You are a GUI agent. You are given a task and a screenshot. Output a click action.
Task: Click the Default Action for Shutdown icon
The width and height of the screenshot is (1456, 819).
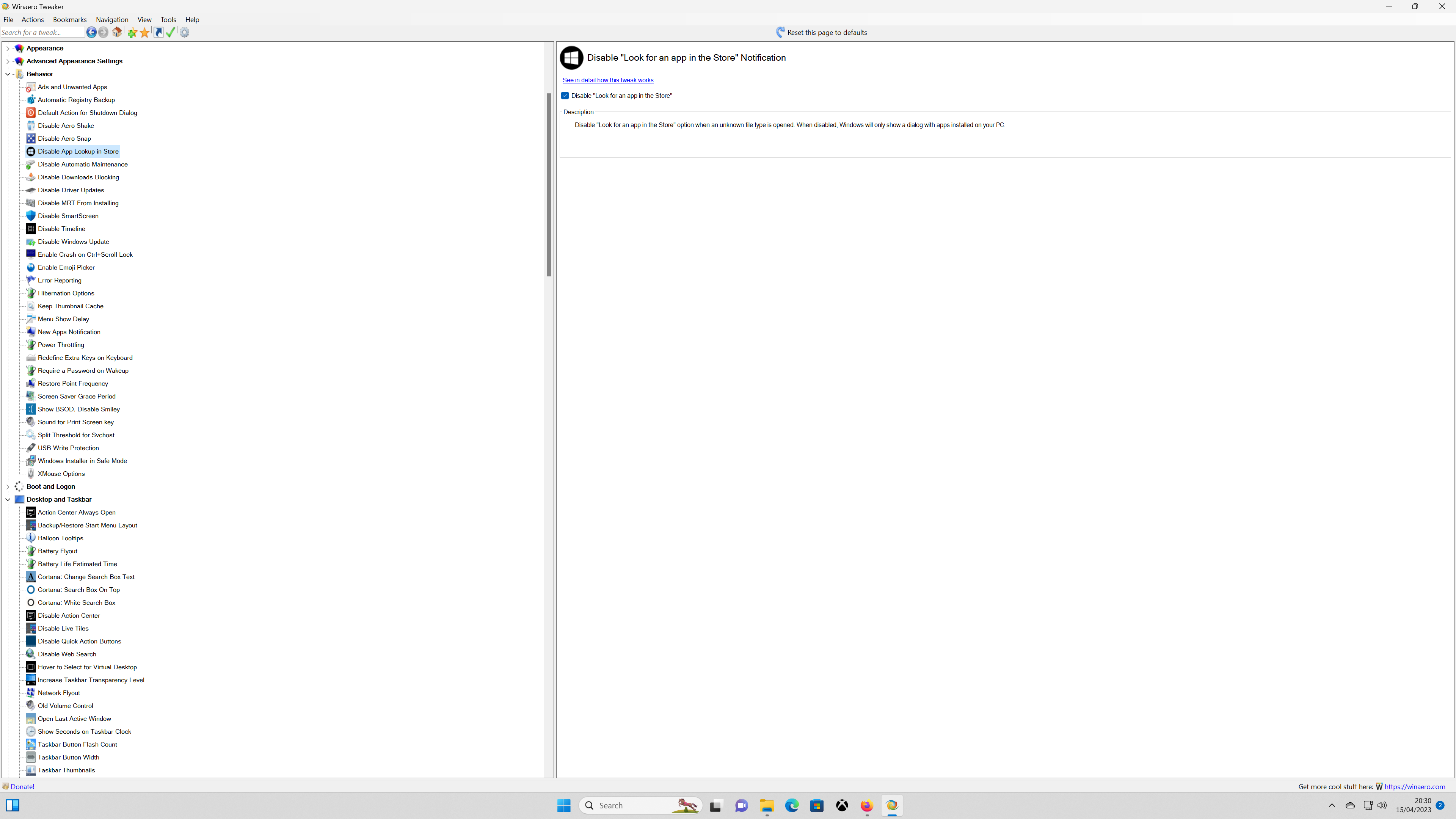(31, 113)
